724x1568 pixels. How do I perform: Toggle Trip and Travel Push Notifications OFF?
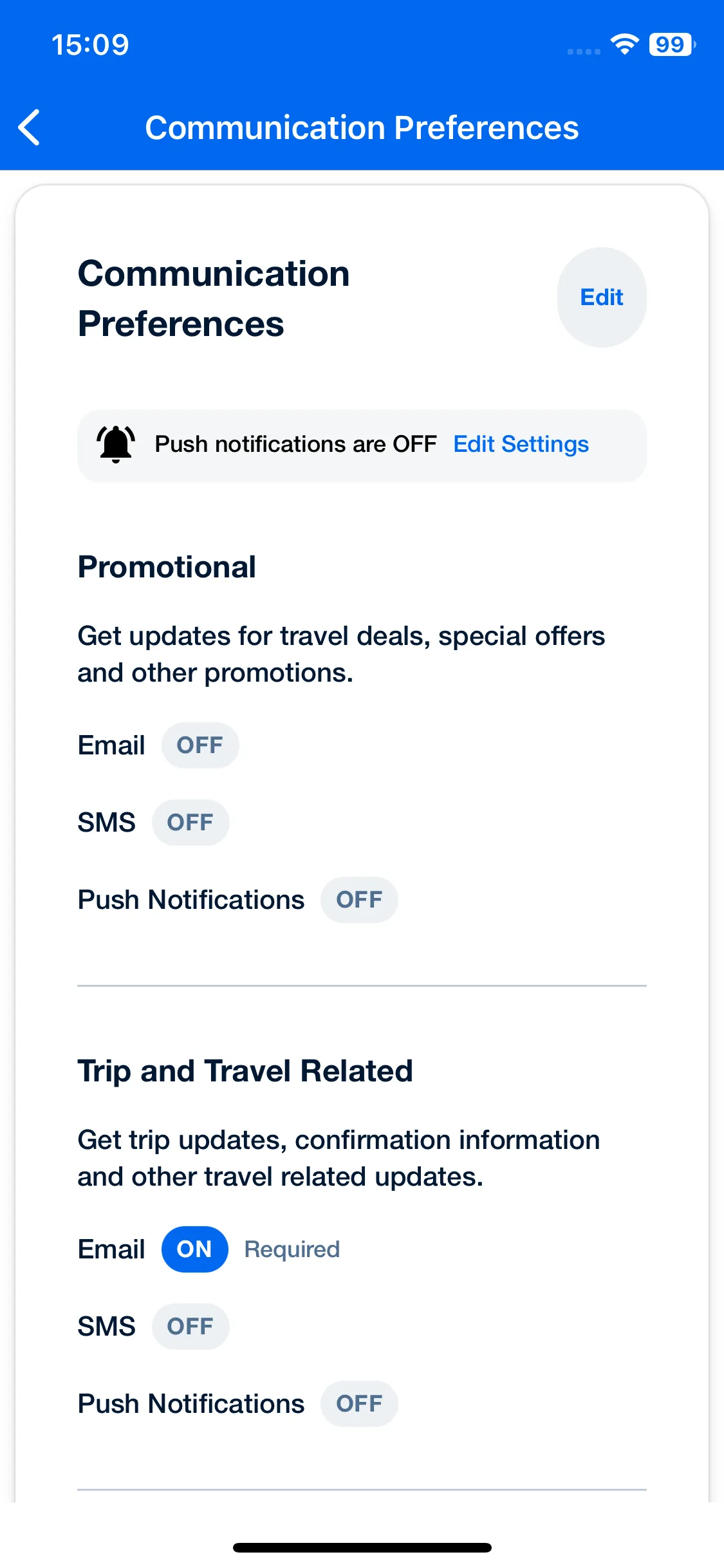[359, 1404]
